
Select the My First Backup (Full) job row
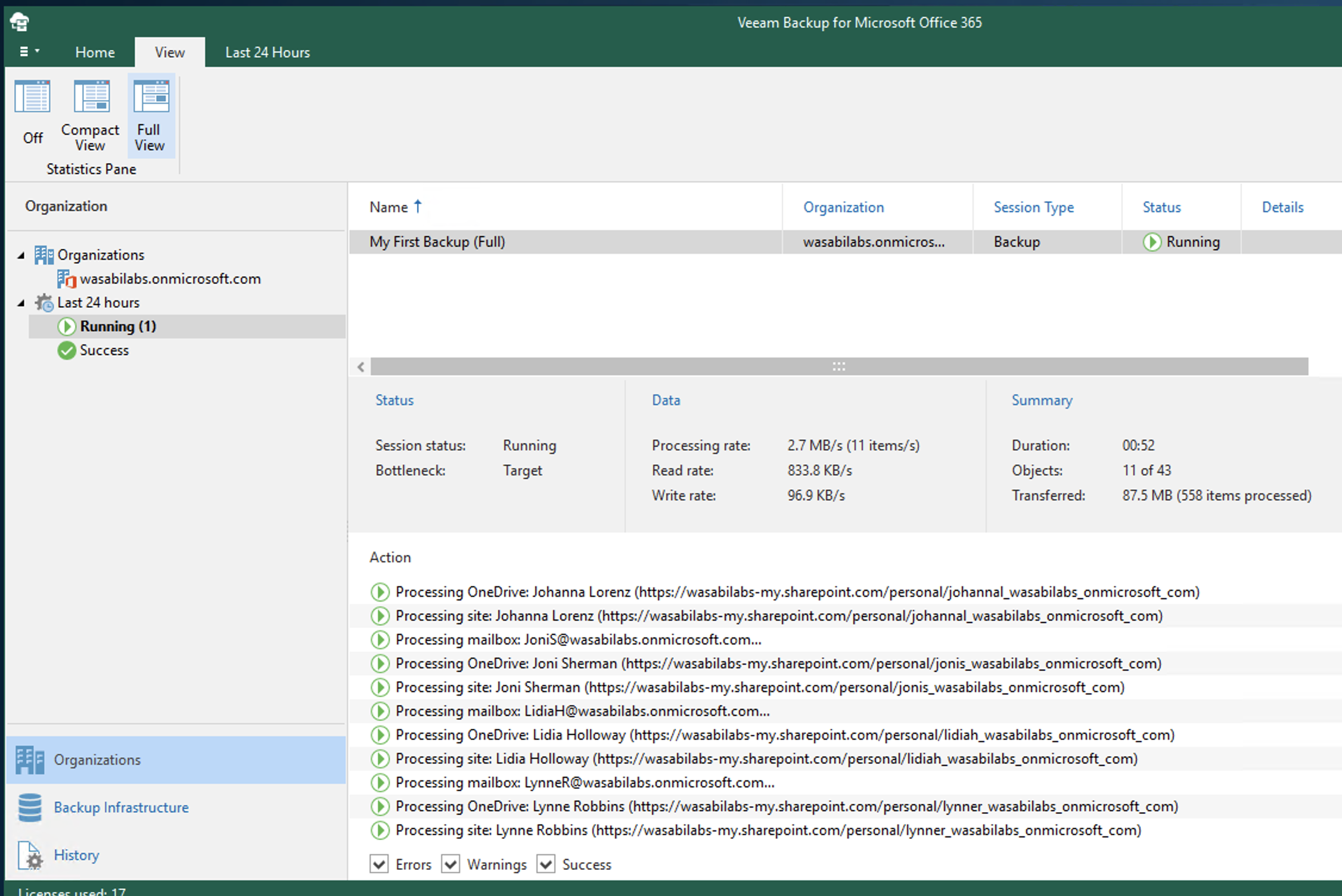[845, 242]
